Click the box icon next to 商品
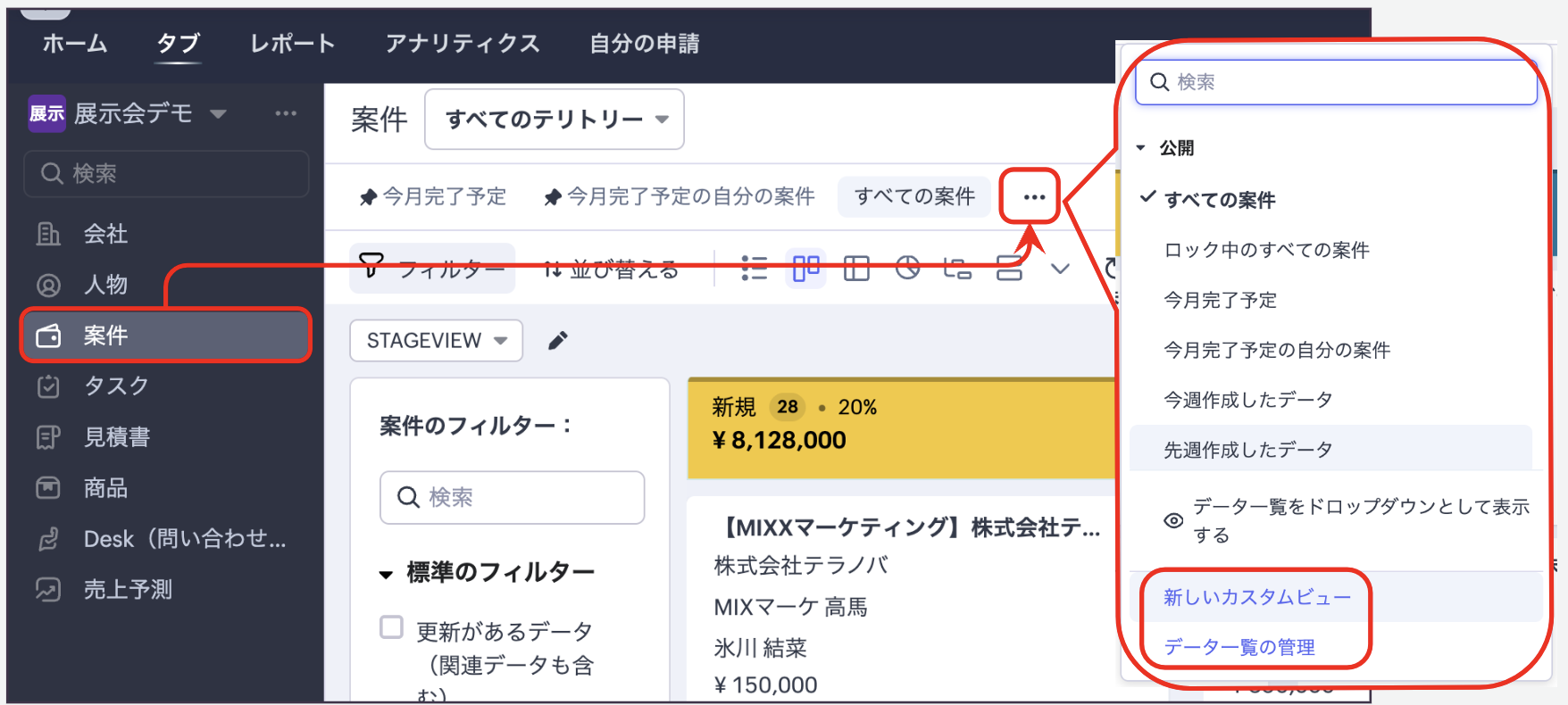 (48, 488)
